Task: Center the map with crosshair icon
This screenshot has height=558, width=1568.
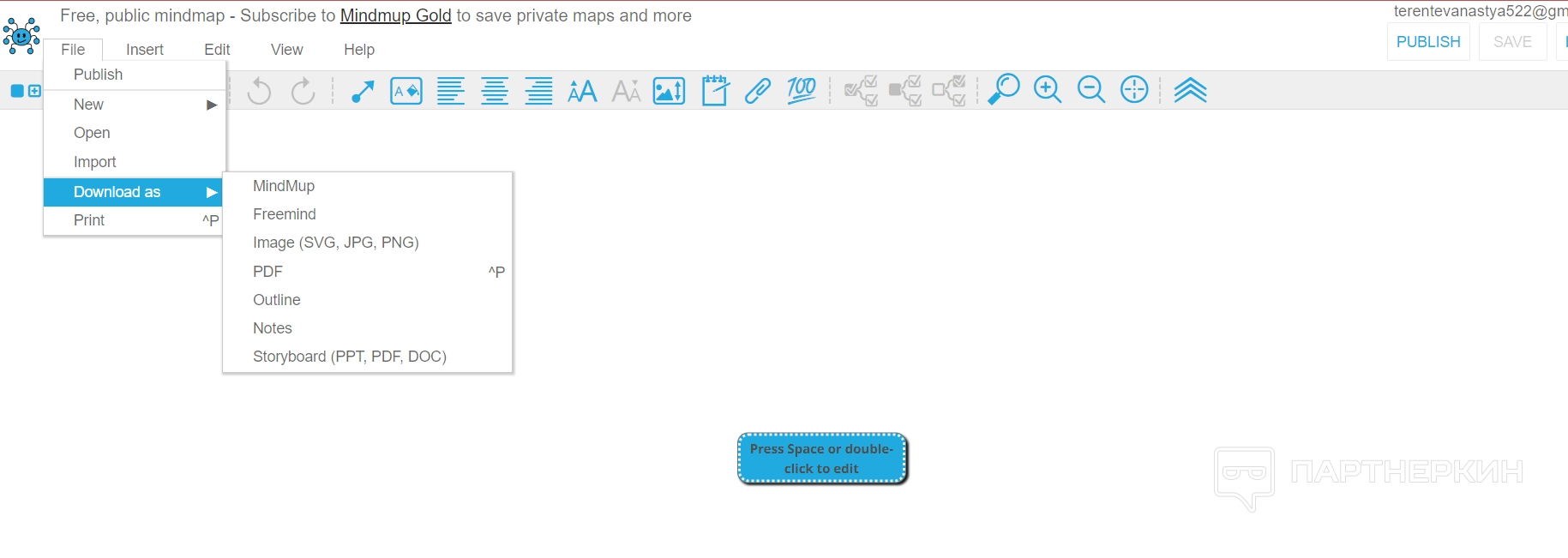Action: coord(1134,90)
